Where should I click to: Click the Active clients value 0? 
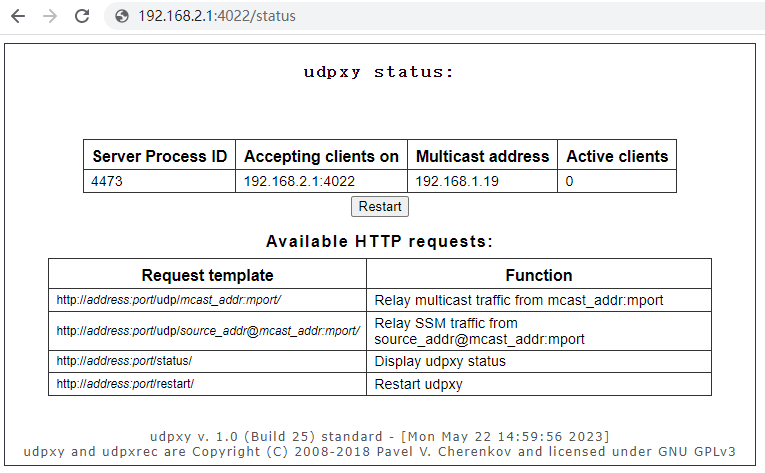tap(570, 182)
